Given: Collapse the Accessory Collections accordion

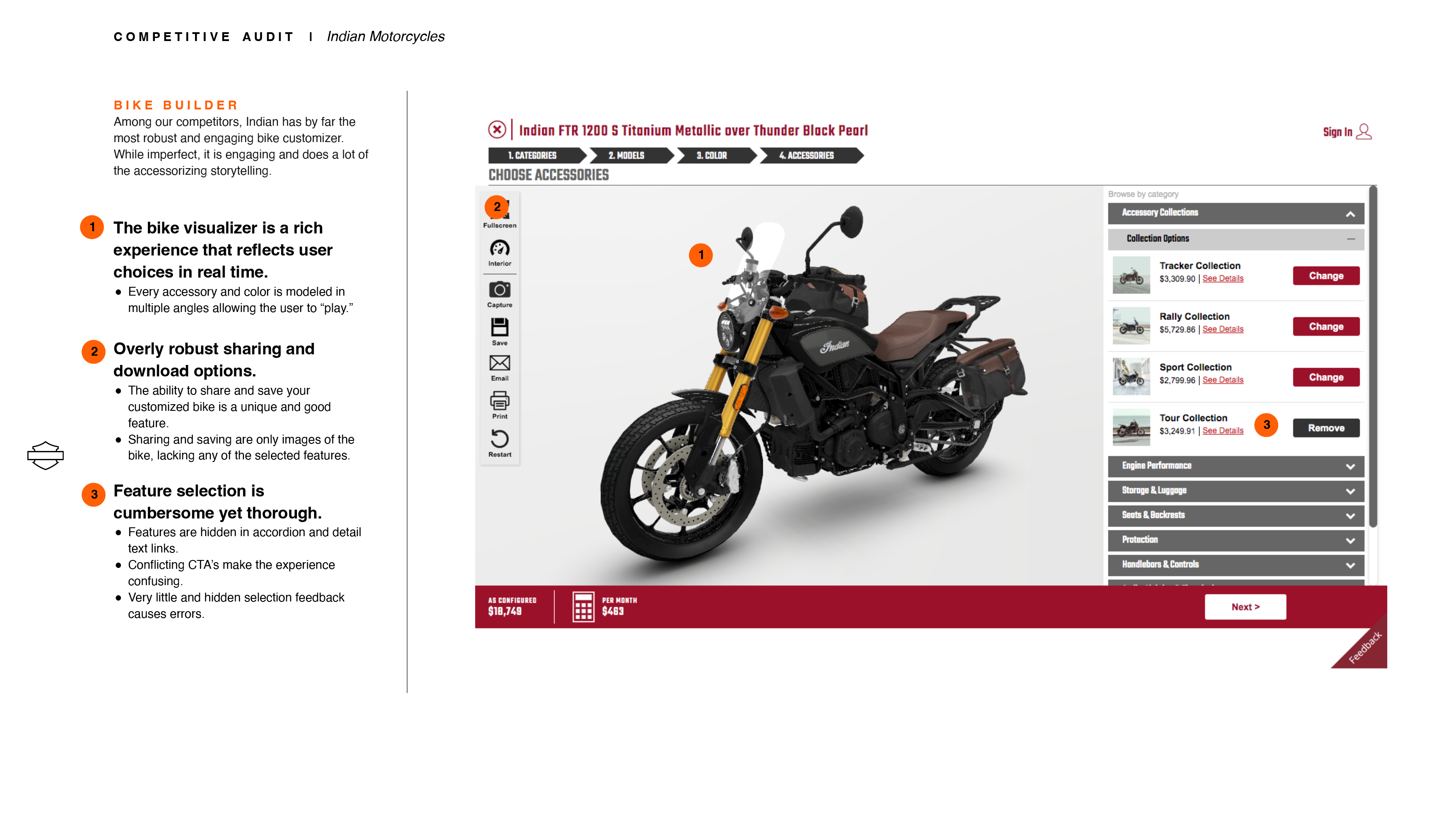Looking at the screenshot, I should pos(1235,213).
